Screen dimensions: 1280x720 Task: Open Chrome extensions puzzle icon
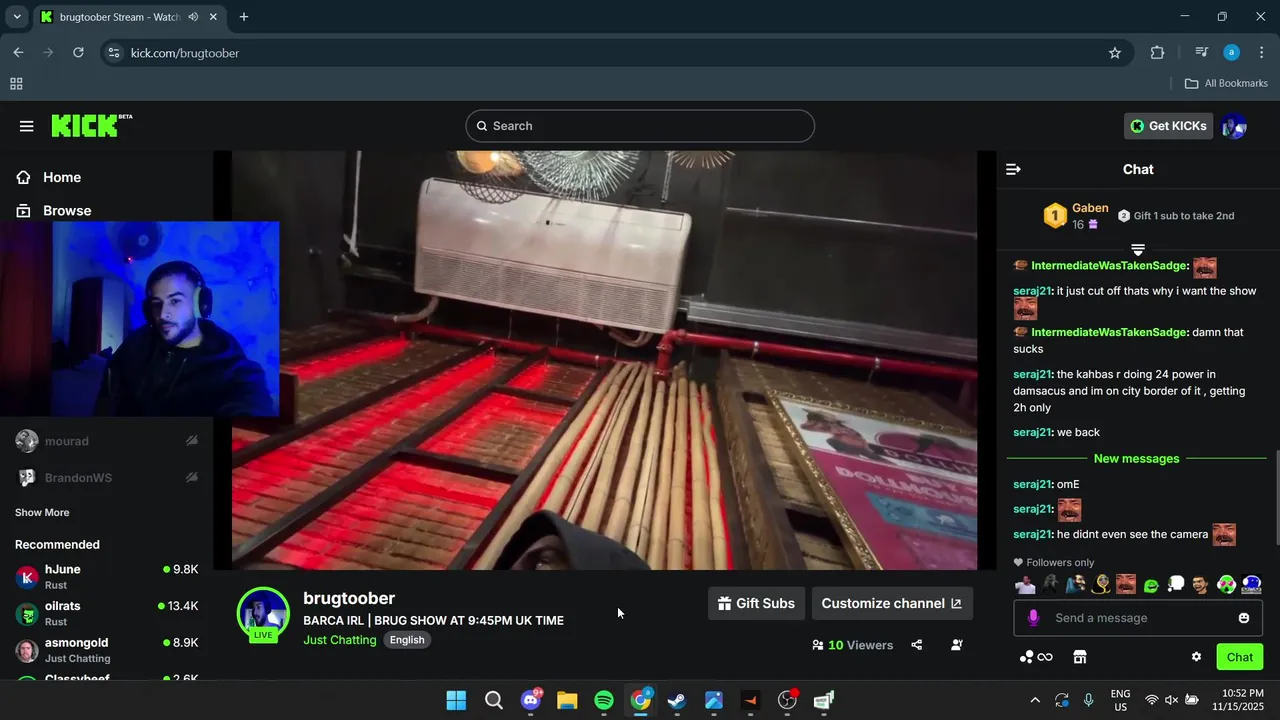1158,53
